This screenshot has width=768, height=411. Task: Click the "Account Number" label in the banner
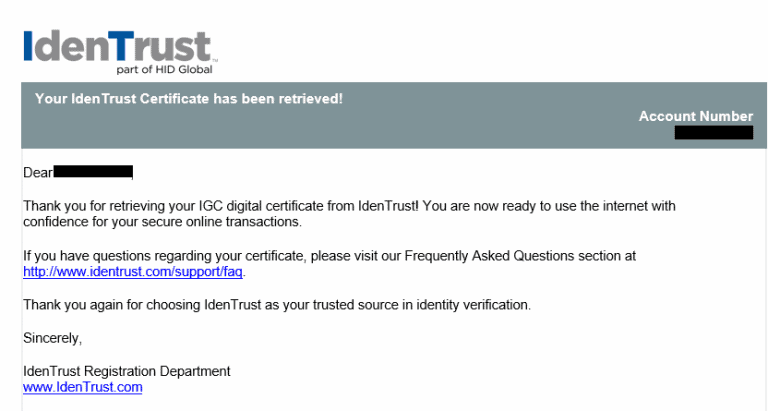pos(696,116)
